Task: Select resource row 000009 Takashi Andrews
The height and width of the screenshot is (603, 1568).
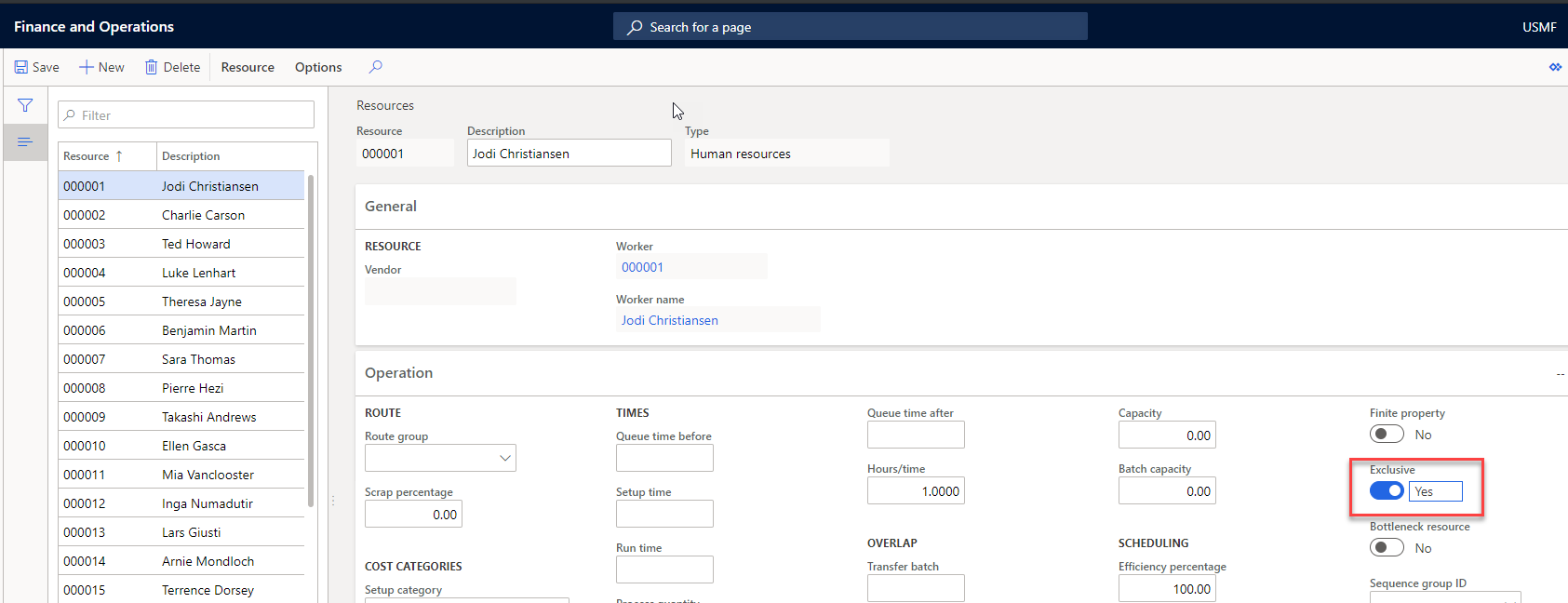Action: [x=181, y=417]
